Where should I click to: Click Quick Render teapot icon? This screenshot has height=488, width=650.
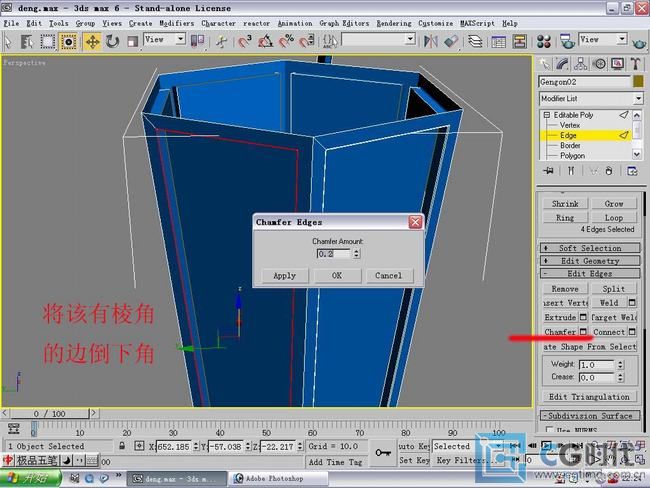coord(639,42)
